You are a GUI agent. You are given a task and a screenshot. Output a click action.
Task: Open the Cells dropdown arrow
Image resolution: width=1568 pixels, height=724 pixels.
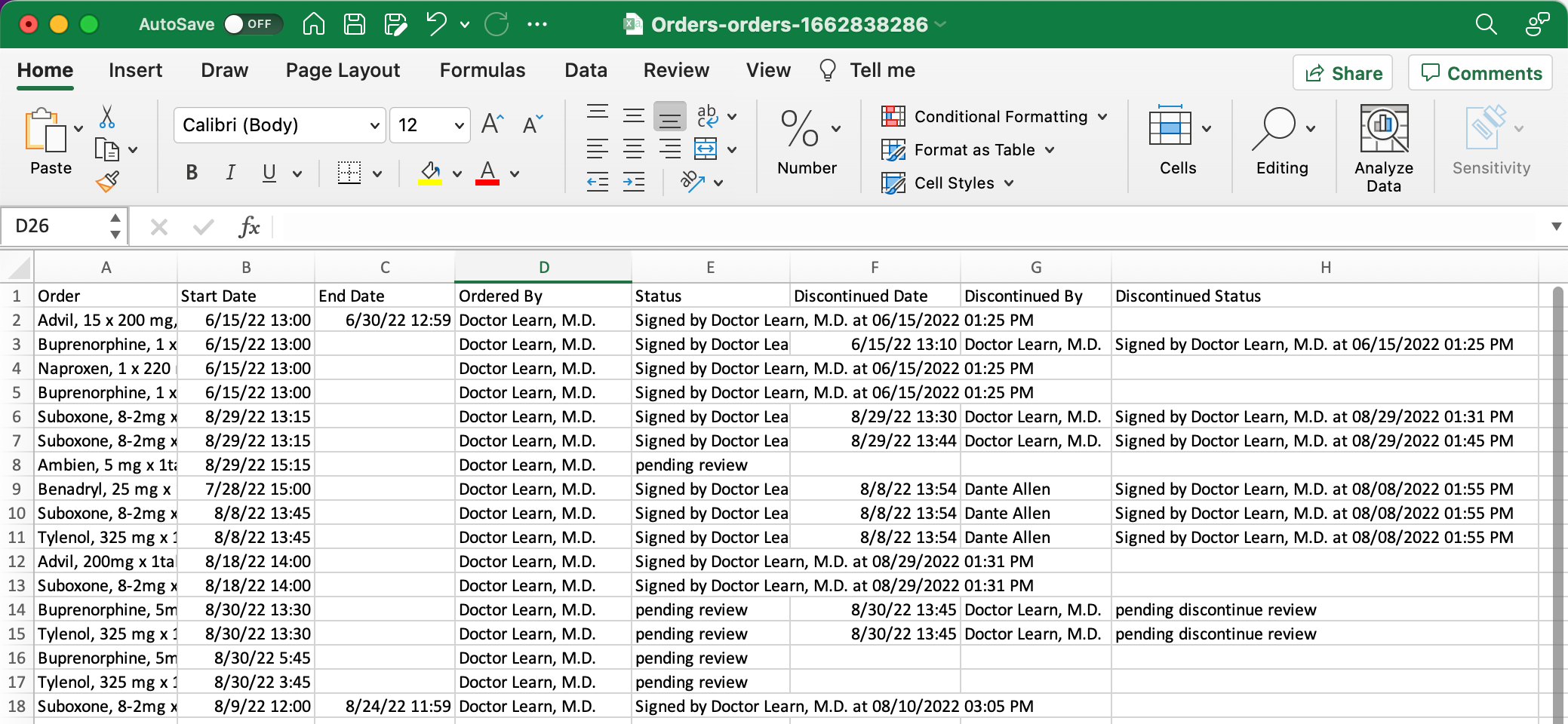1207,128
